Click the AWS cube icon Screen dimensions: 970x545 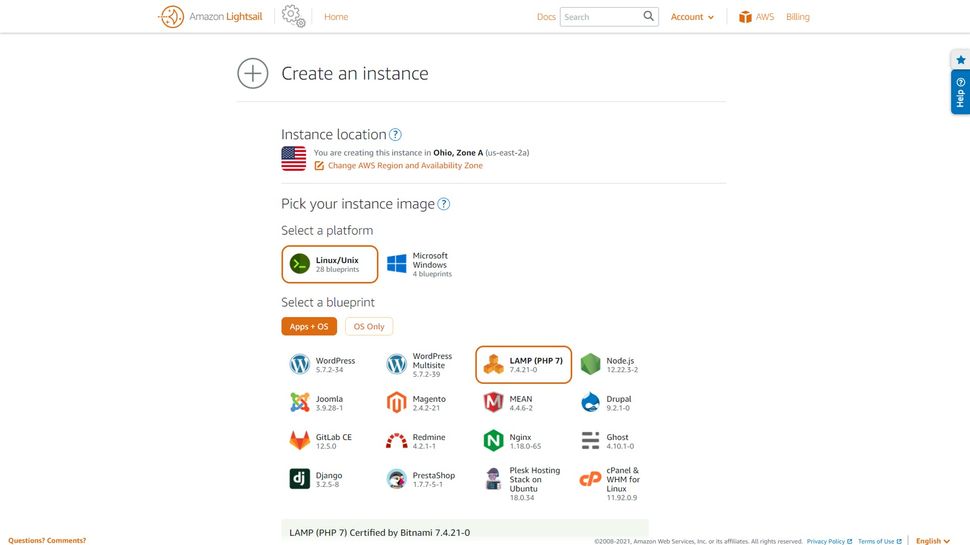click(x=745, y=17)
